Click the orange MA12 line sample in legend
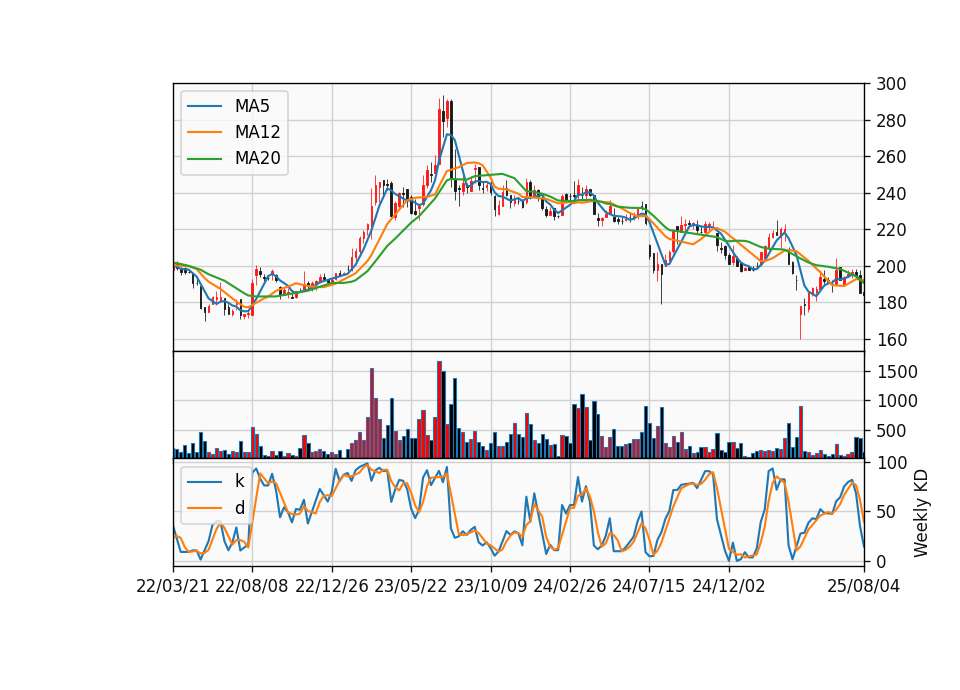 click(x=204, y=132)
